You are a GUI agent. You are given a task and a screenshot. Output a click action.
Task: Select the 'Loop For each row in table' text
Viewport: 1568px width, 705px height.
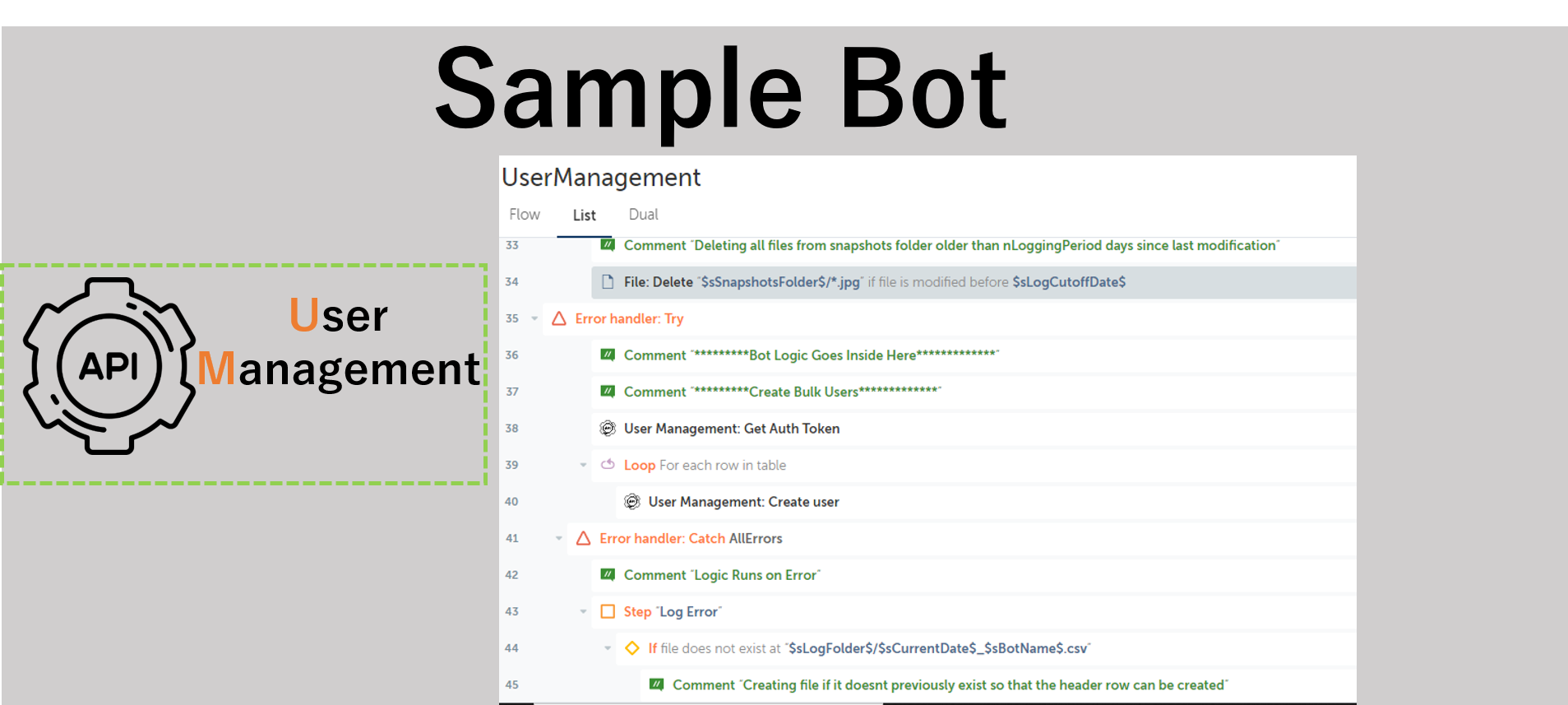click(x=705, y=466)
